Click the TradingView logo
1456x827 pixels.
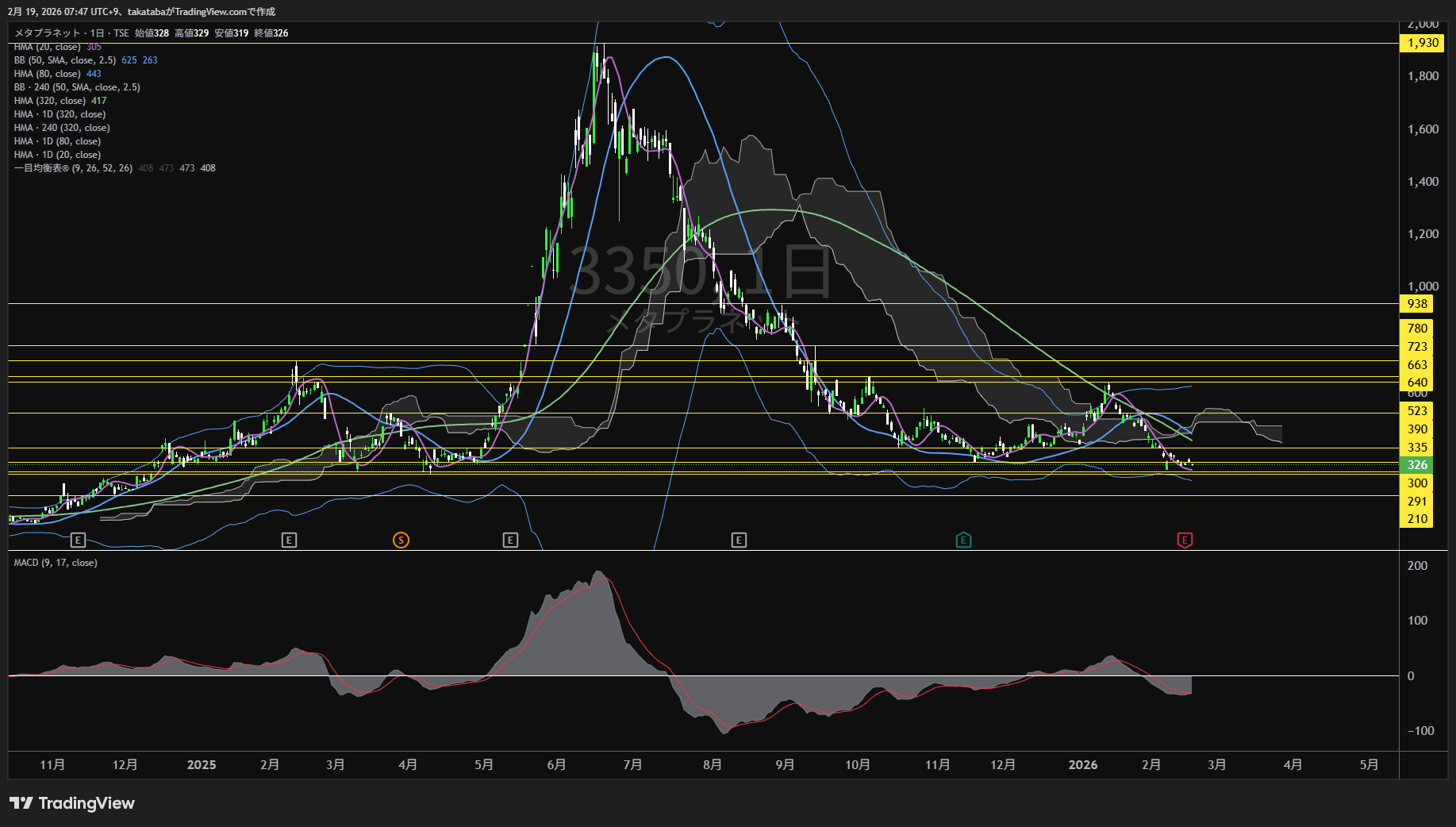click(x=72, y=803)
